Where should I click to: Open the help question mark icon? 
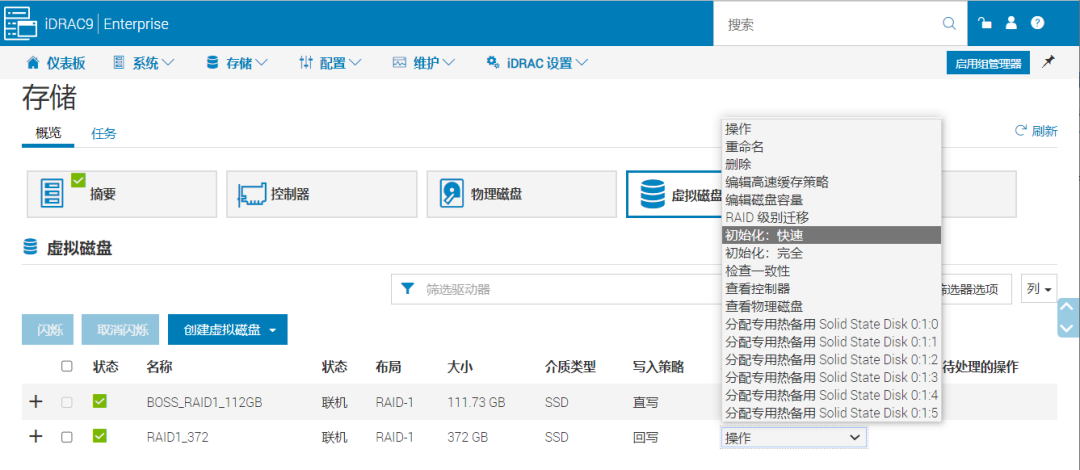tap(1037, 23)
